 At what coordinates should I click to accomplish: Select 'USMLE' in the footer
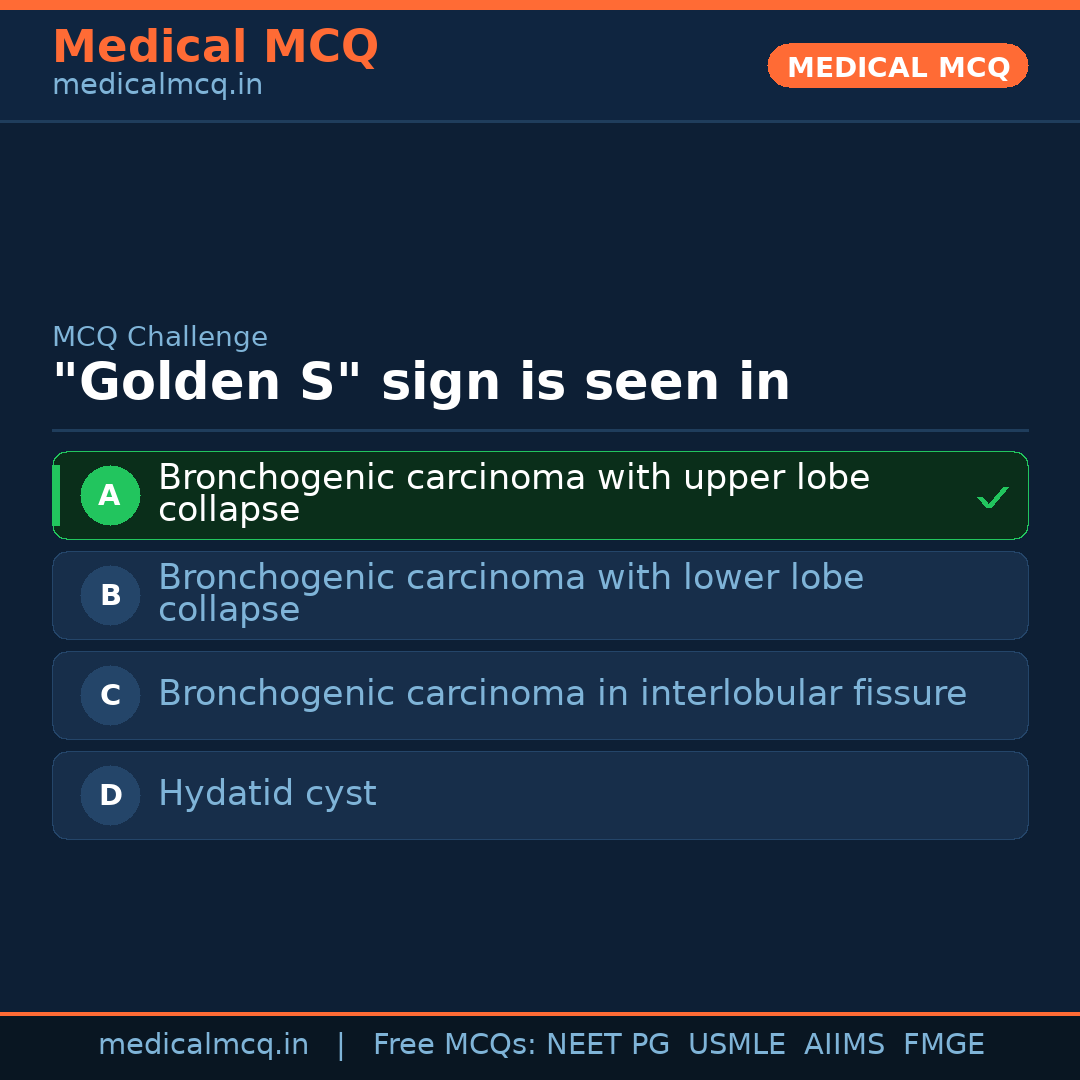(x=736, y=1044)
